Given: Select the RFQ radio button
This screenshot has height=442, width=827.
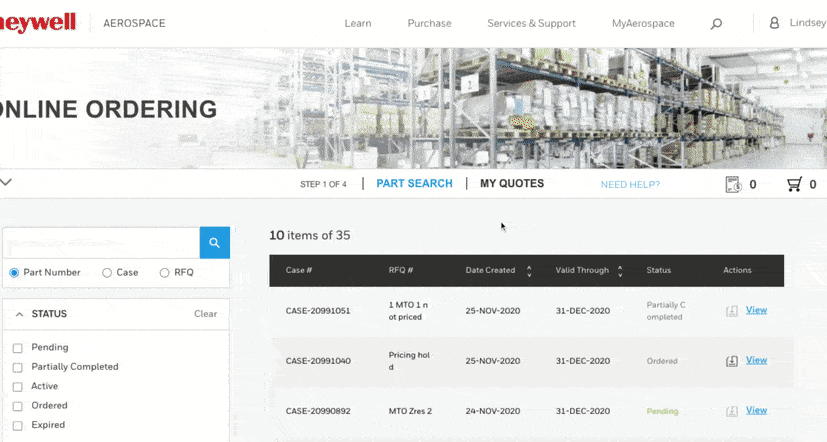Looking at the screenshot, I should point(165,273).
